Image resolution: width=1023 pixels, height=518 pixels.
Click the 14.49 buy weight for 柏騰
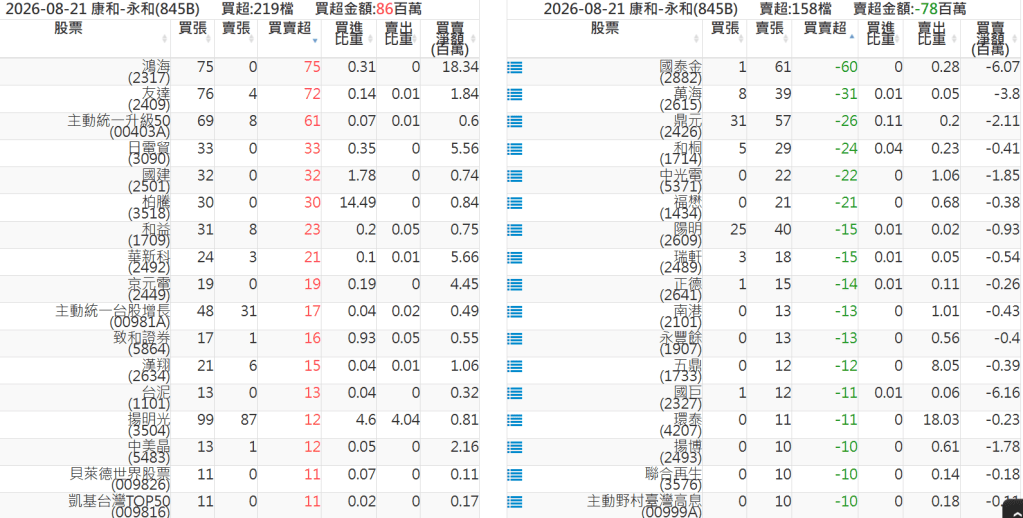click(358, 202)
